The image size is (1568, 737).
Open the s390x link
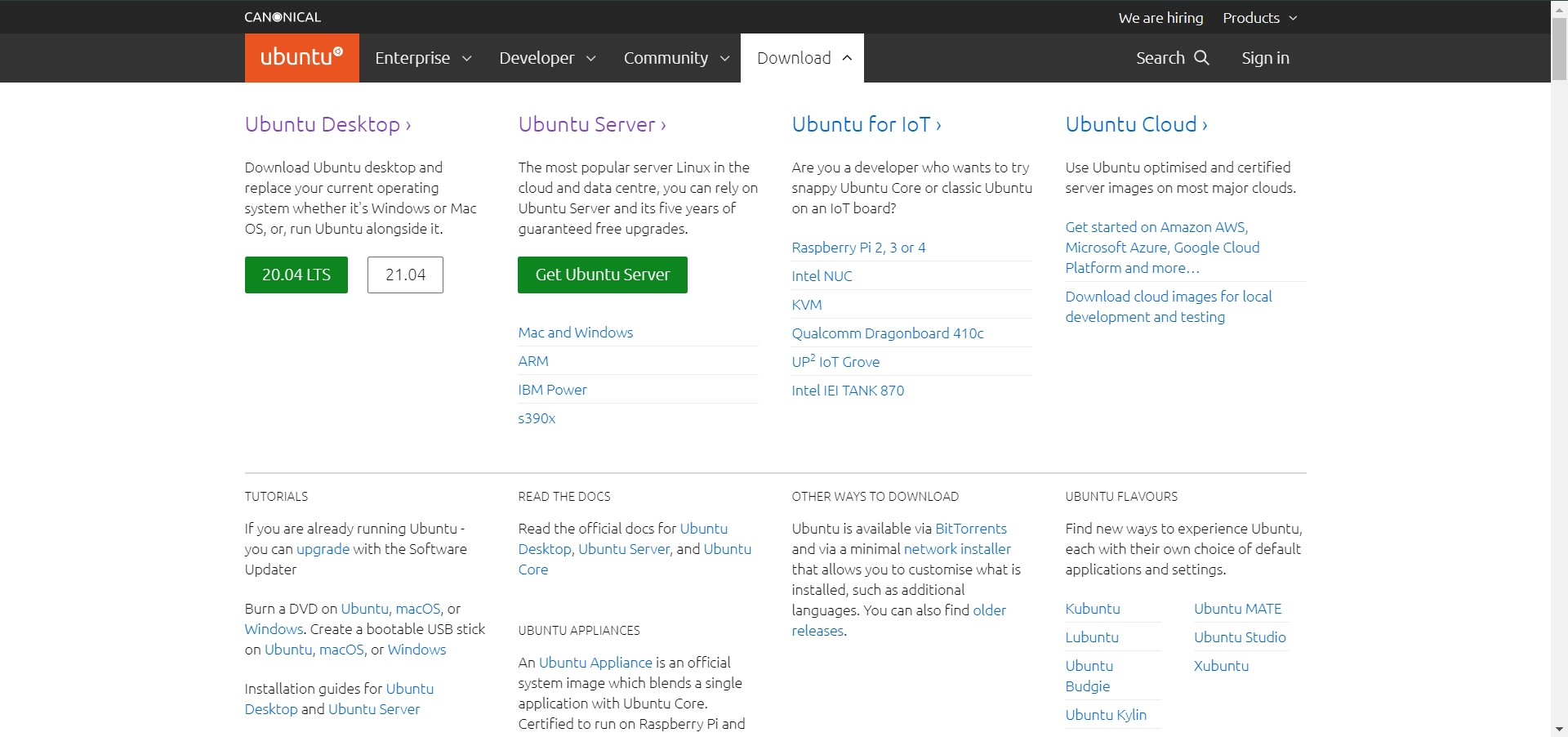[537, 418]
